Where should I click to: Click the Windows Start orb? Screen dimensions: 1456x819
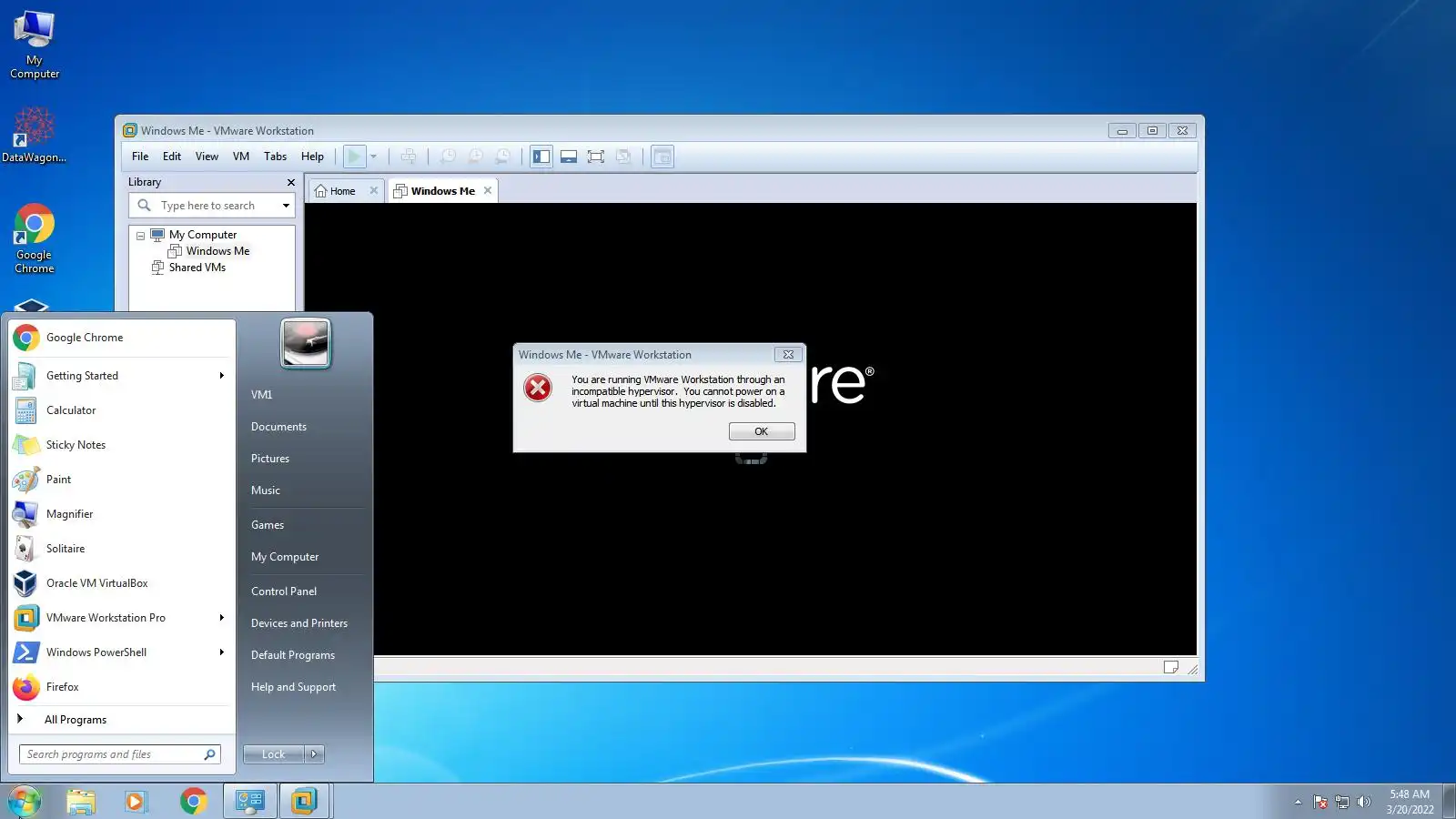tap(25, 802)
